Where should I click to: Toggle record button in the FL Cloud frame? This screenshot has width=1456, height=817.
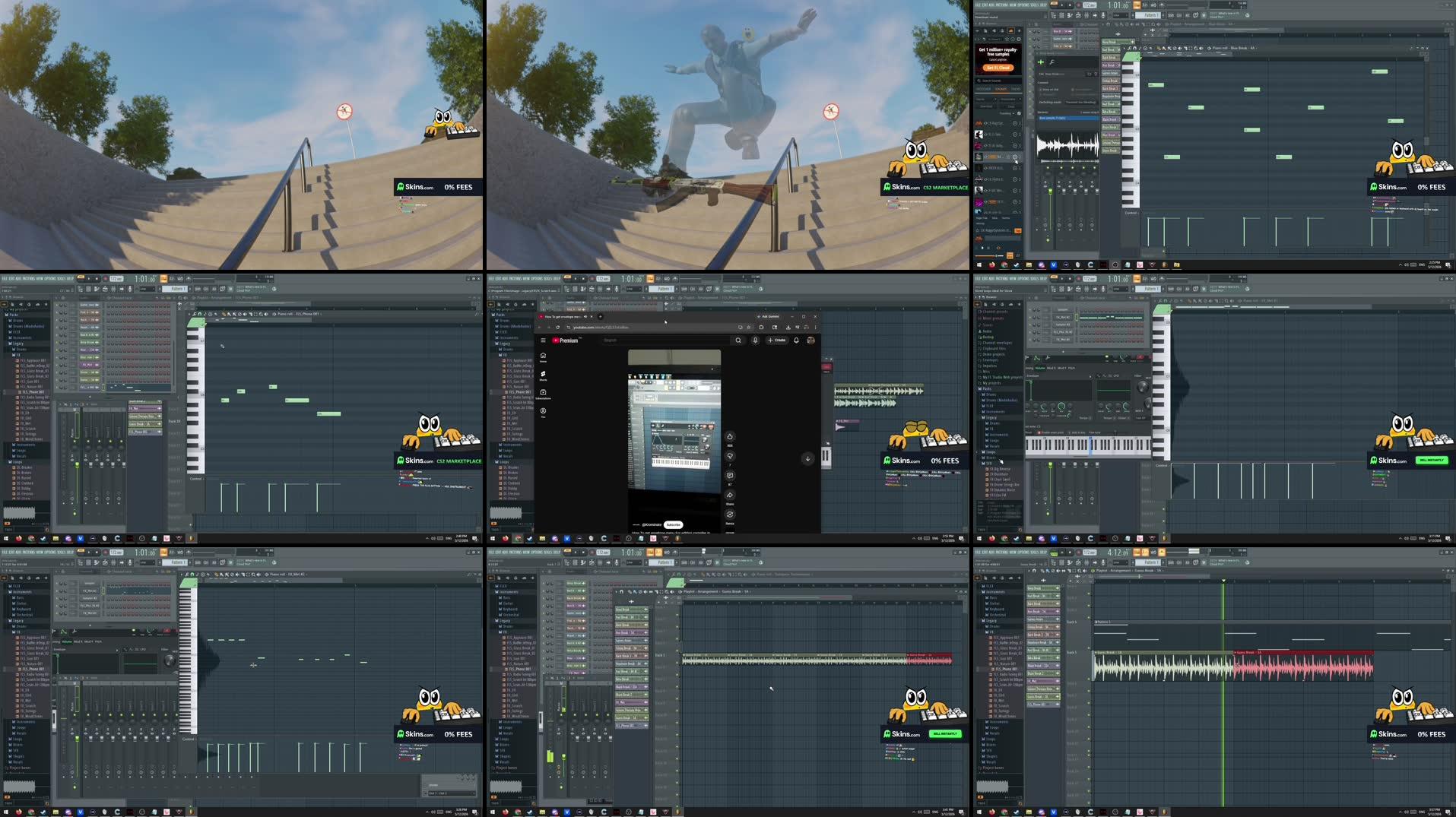pos(1079,5)
